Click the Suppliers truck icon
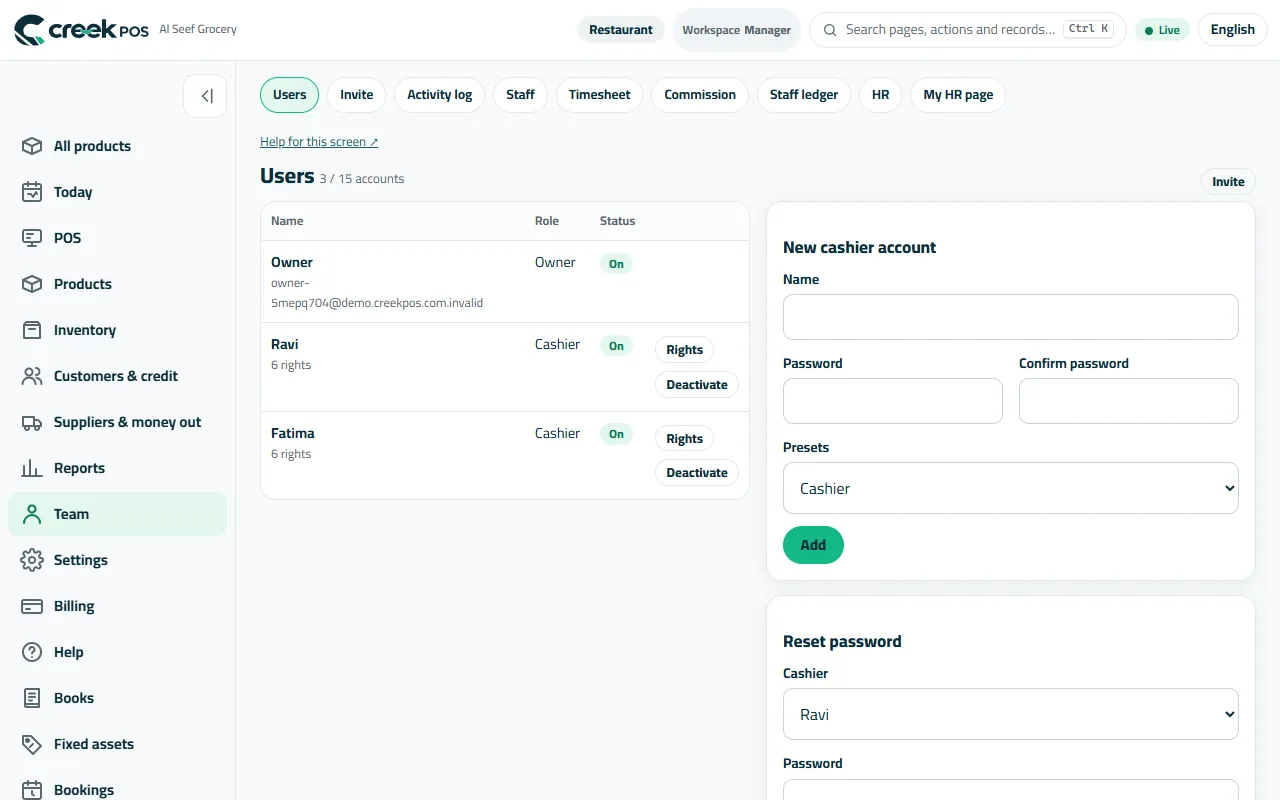Screen dimensions: 1280x800 pos(32,422)
